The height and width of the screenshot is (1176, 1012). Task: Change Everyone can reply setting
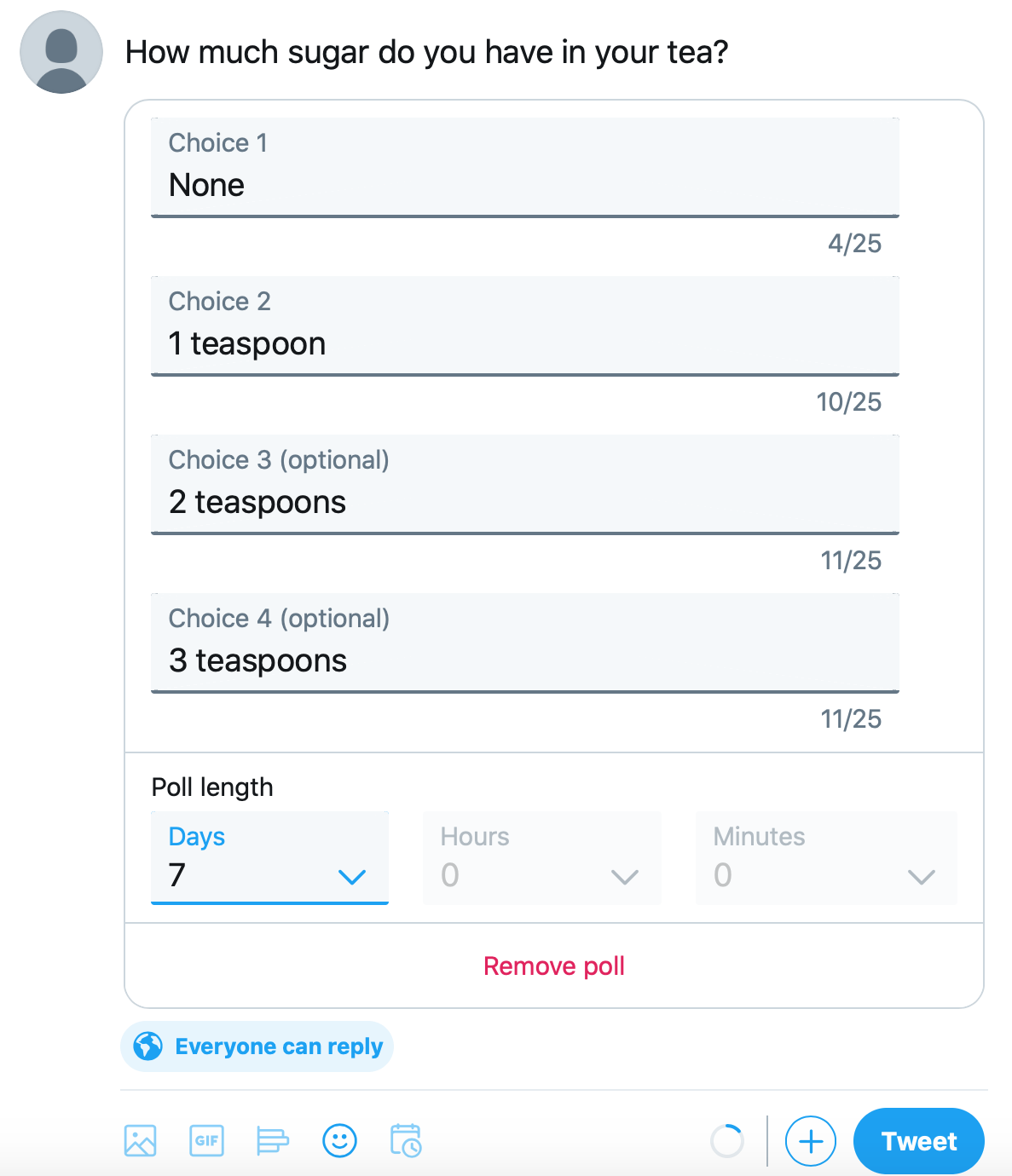[x=257, y=1046]
